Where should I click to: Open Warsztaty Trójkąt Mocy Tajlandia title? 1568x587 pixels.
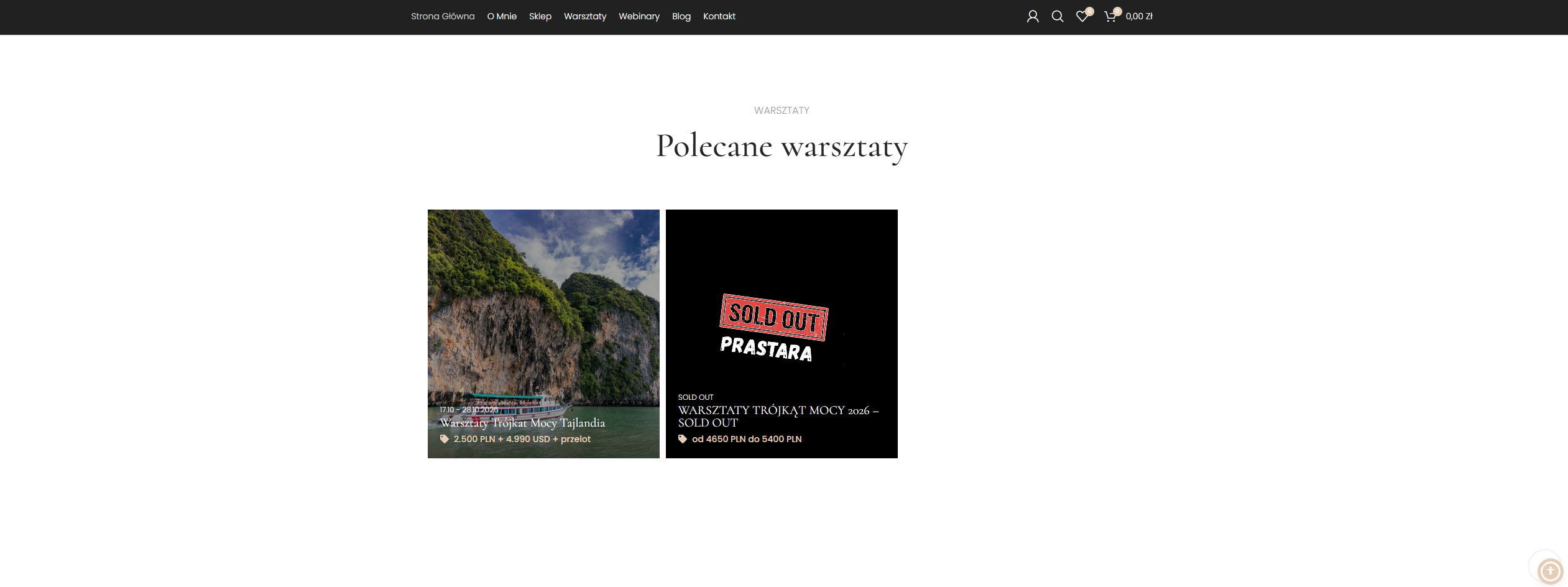[x=522, y=423]
